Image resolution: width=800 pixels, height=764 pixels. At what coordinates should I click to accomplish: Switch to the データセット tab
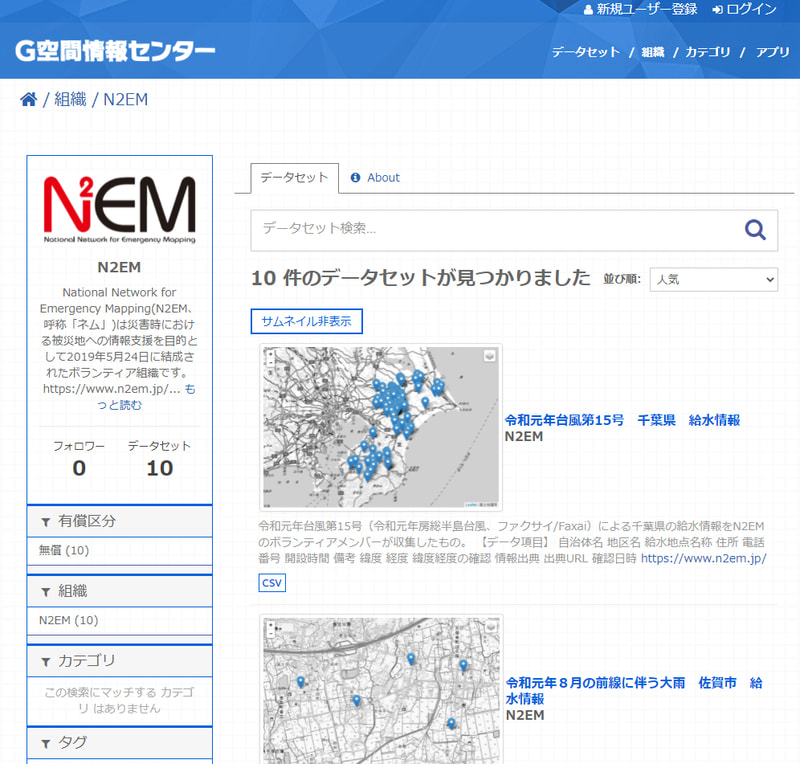pos(294,178)
